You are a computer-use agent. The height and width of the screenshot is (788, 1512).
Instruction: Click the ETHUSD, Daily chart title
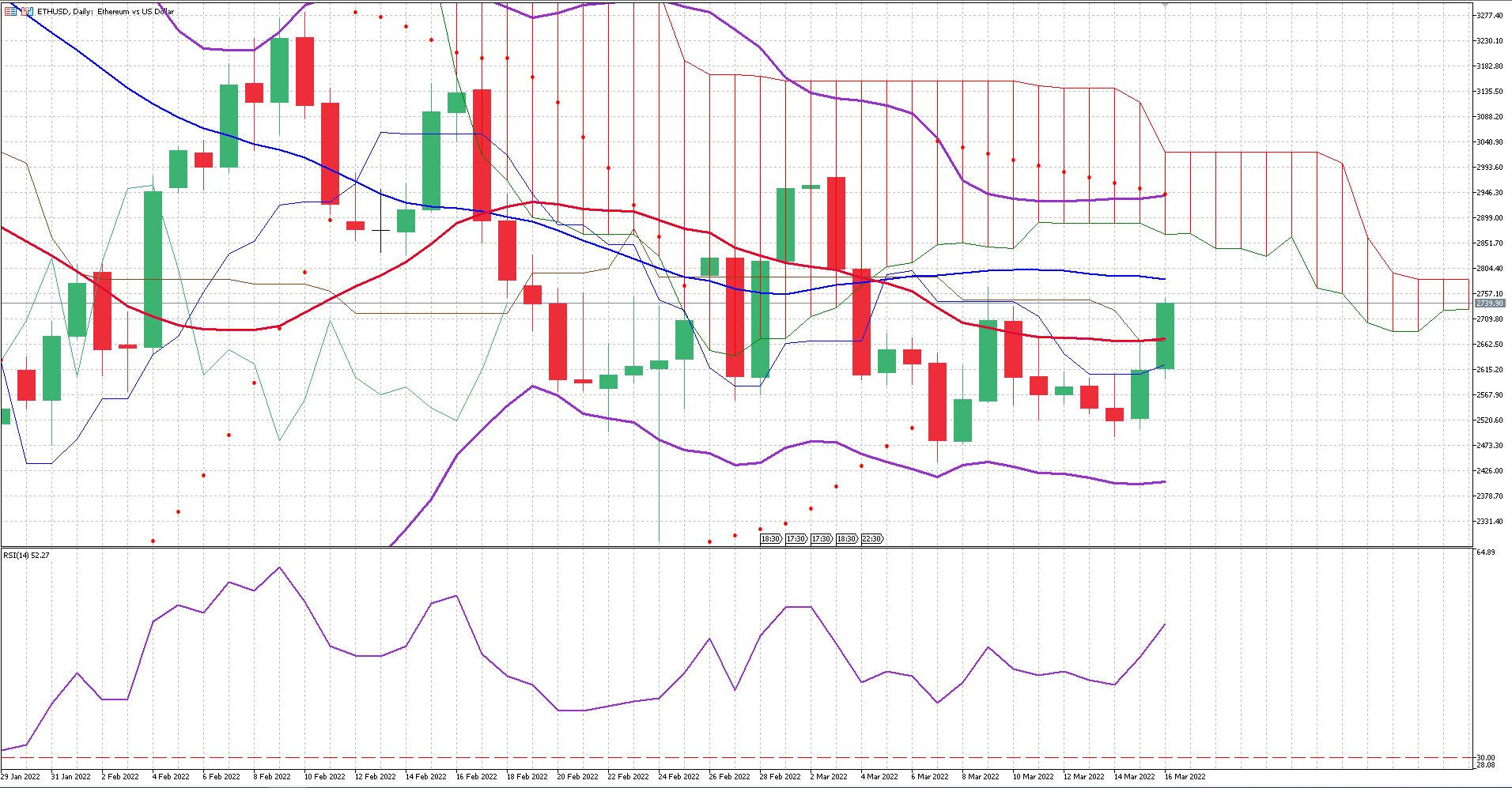[x=105, y=12]
